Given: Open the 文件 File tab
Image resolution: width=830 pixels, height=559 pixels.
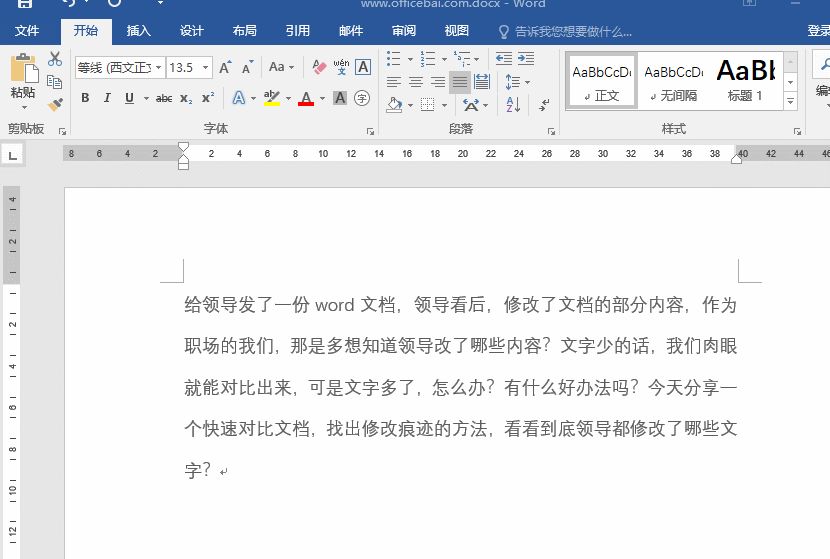Looking at the screenshot, I should click(26, 31).
